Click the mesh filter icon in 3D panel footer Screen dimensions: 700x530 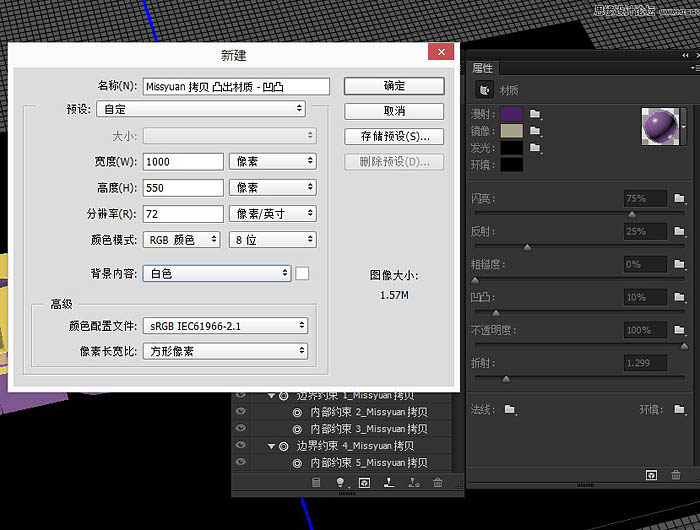tap(316, 482)
